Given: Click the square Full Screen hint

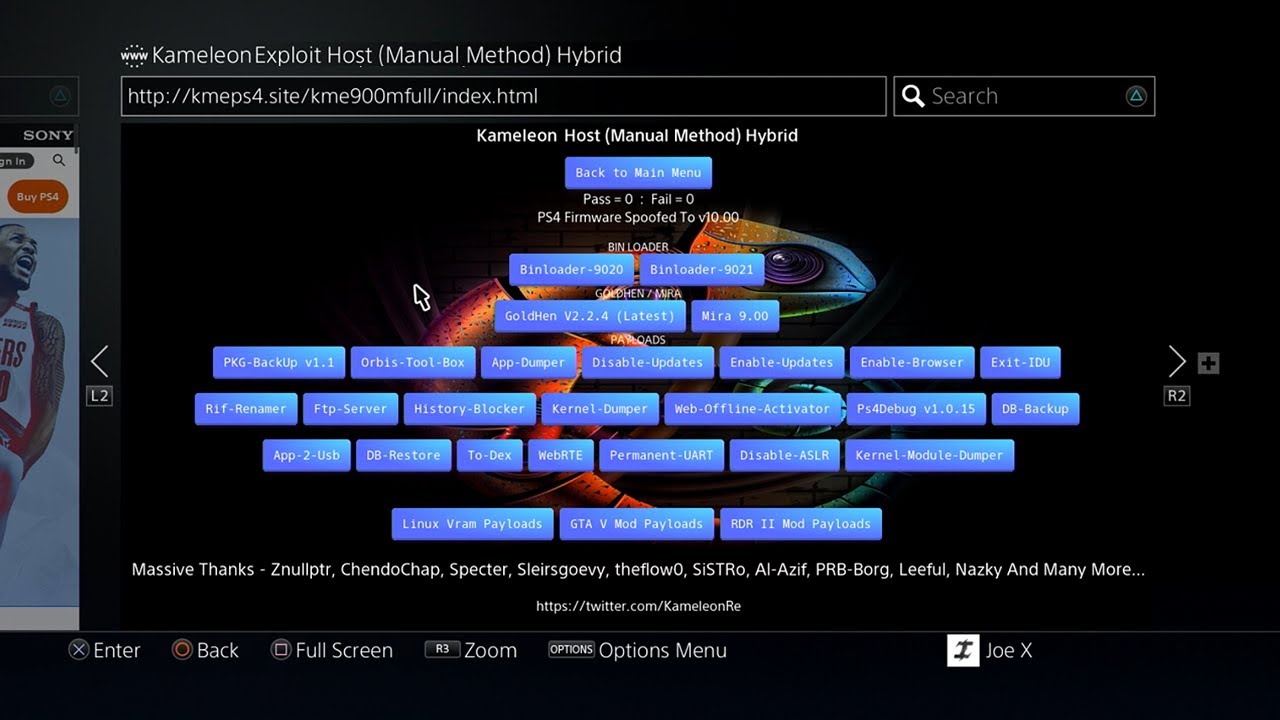Looking at the screenshot, I should coord(332,650).
